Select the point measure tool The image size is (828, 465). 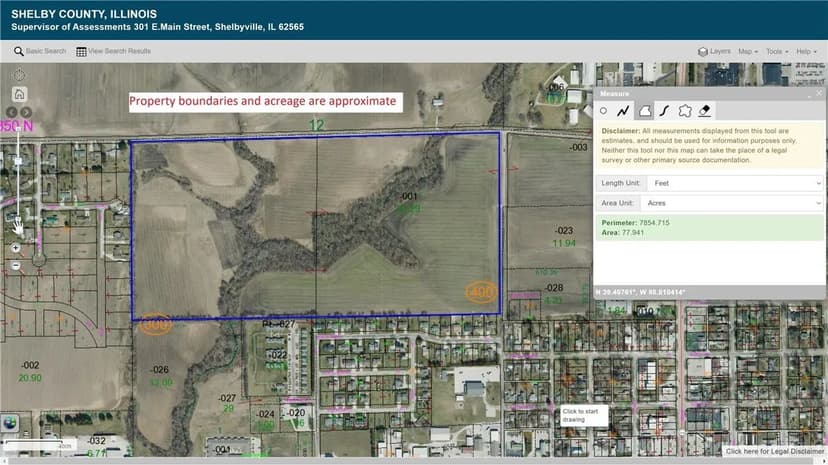[604, 111]
